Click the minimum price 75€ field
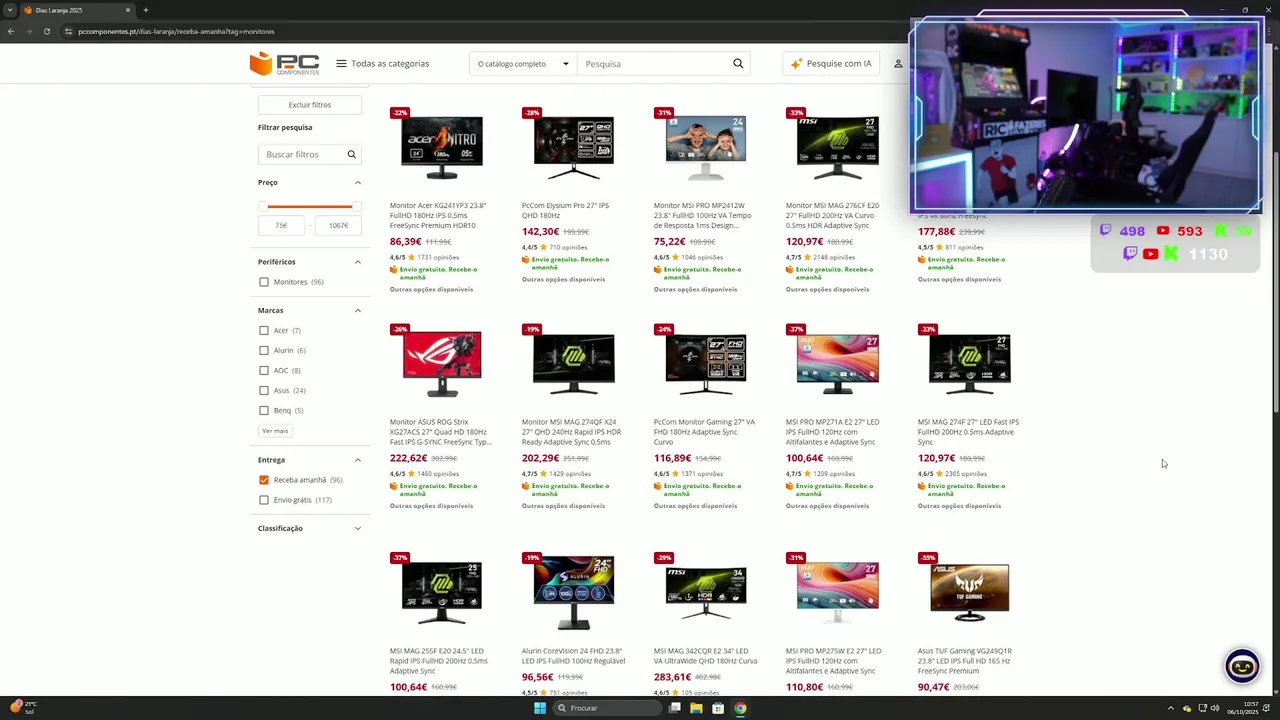Screen dimensions: 1280x720 pos(282,226)
